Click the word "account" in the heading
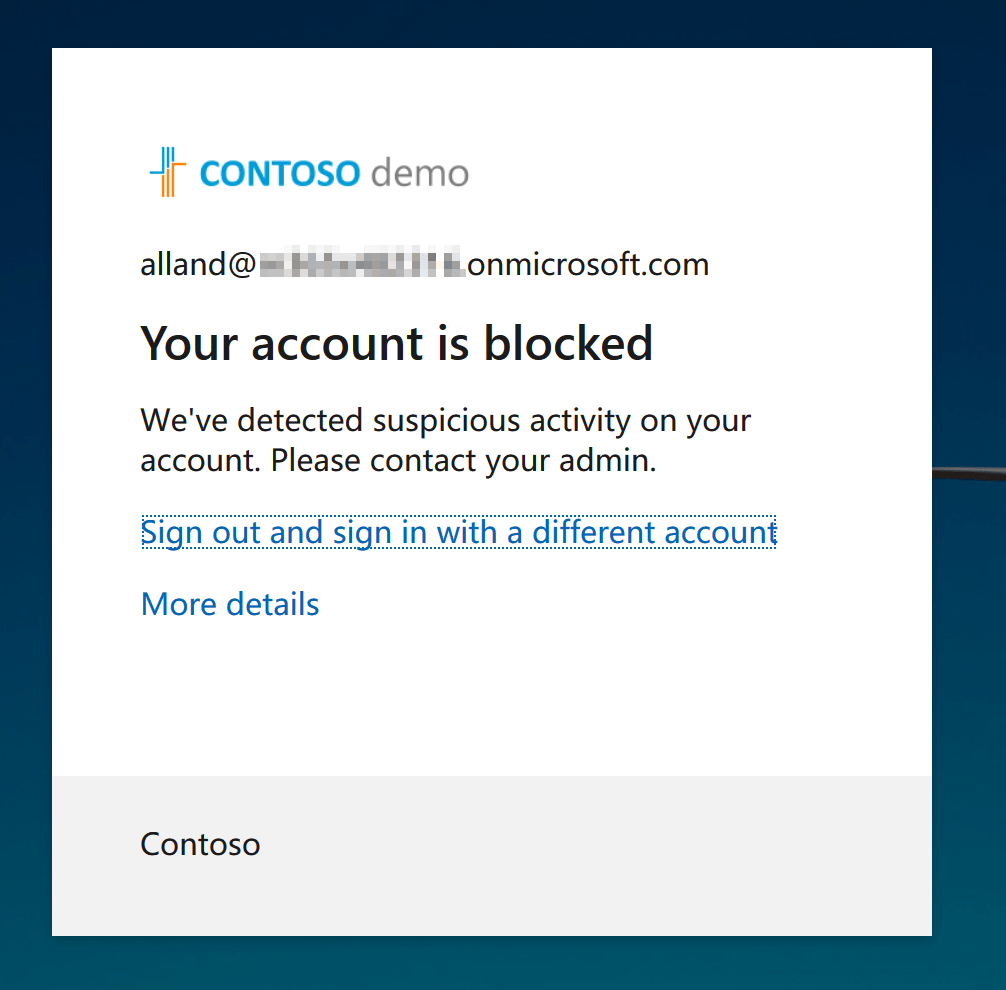Viewport: 1006px width, 990px height. (x=337, y=345)
